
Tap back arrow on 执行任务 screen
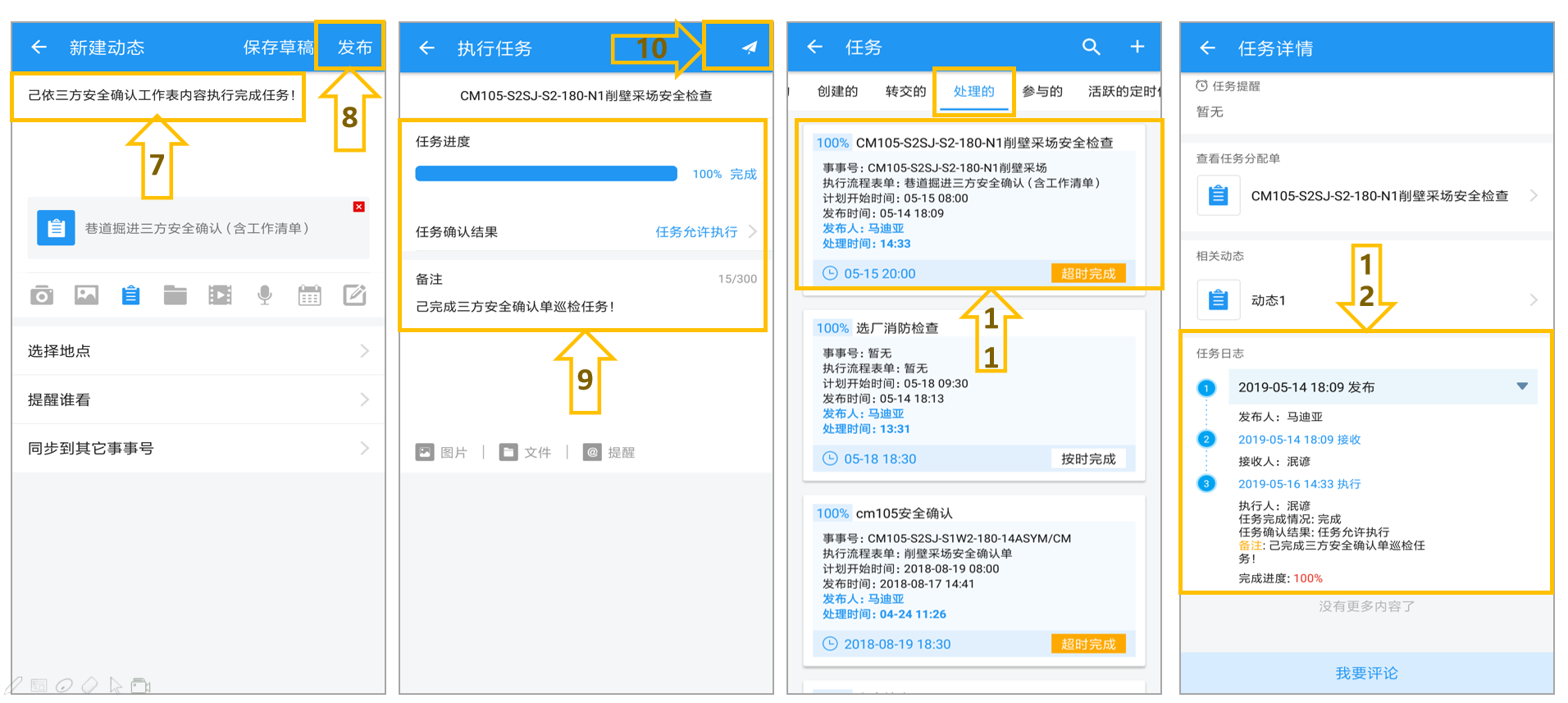(x=426, y=48)
